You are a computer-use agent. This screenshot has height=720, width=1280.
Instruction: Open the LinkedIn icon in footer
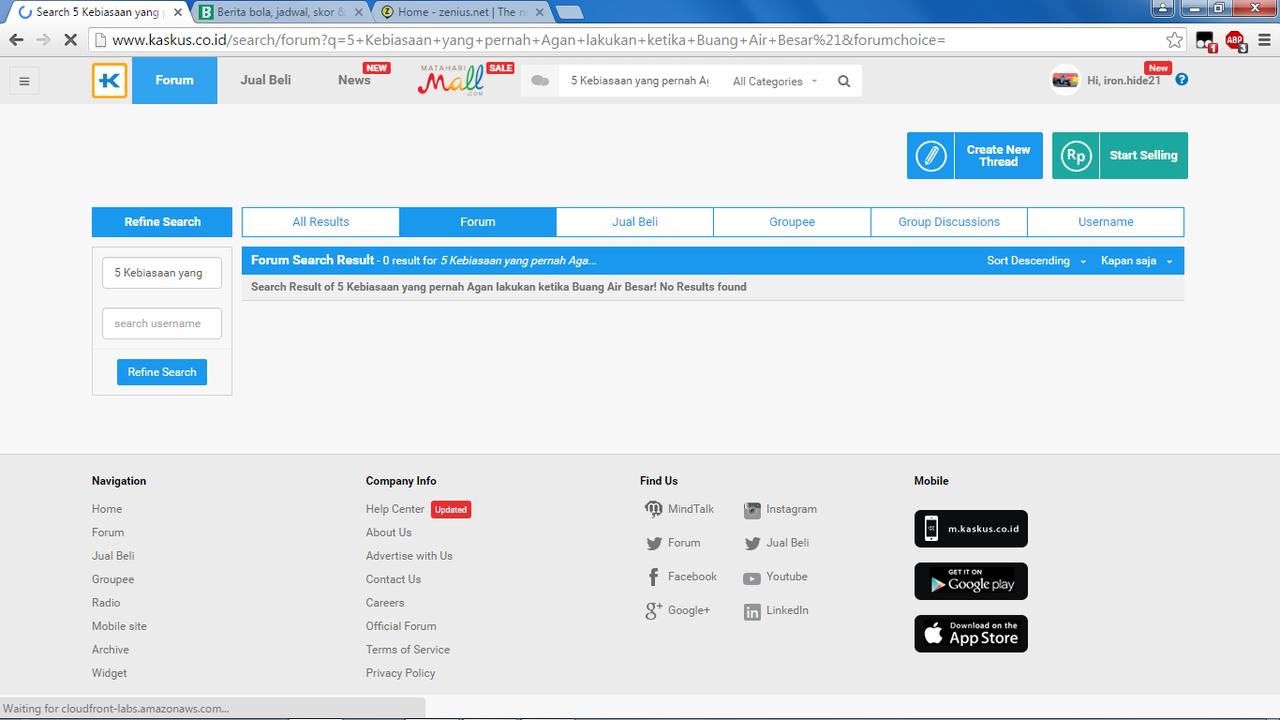click(752, 612)
